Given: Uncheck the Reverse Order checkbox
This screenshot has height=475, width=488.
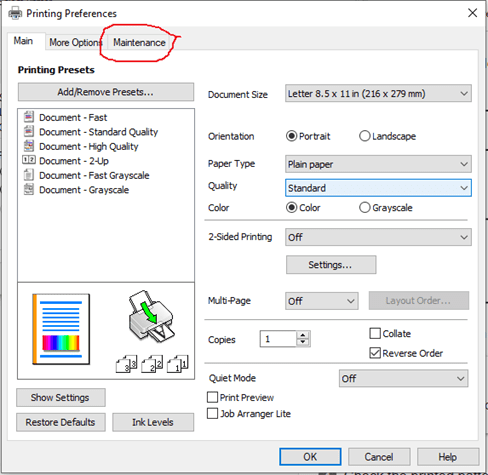Looking at the screenshot, I should [375, 353].
